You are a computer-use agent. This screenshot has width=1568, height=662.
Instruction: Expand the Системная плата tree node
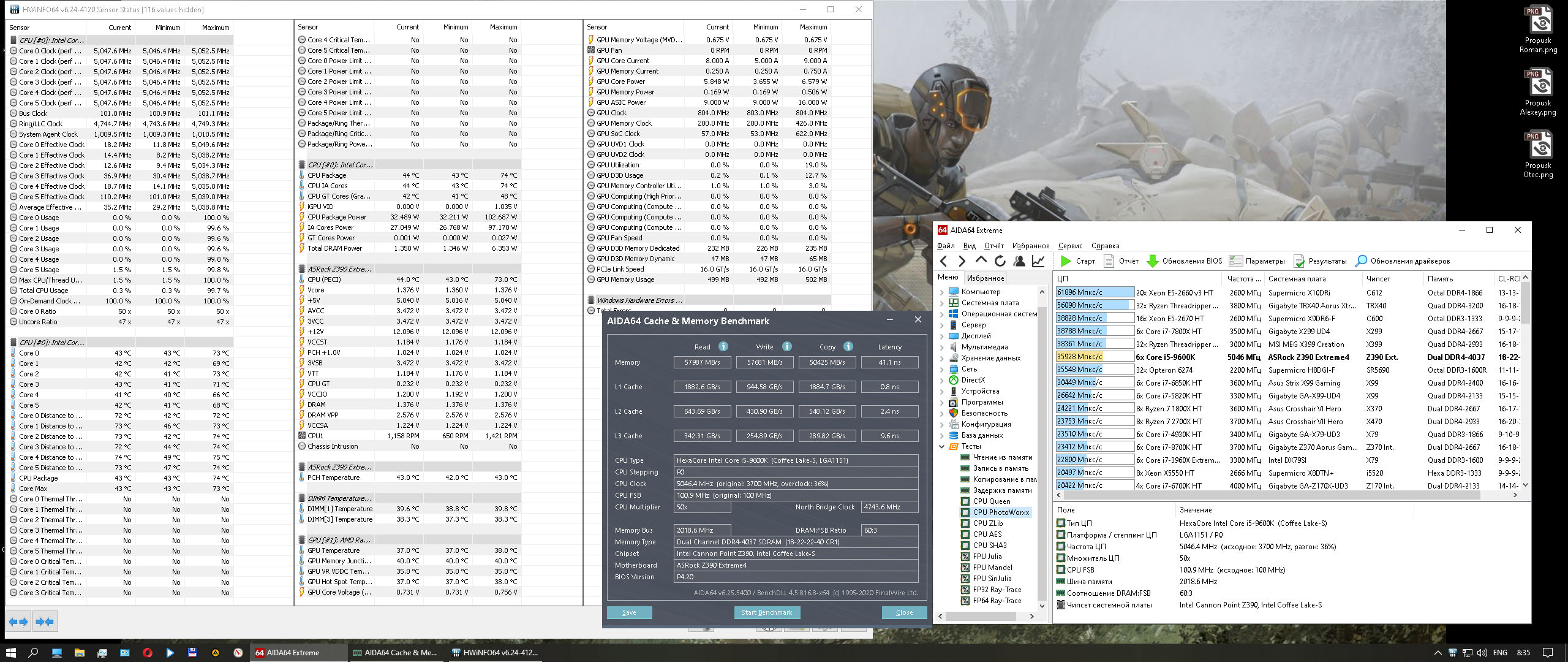click(x=942, y=303)
